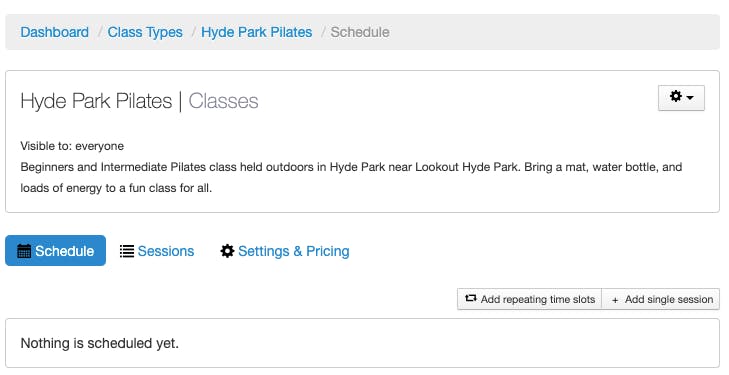
Task: Open Hyde Park Pilates breadcrumb link
Action: click(257, 32)
